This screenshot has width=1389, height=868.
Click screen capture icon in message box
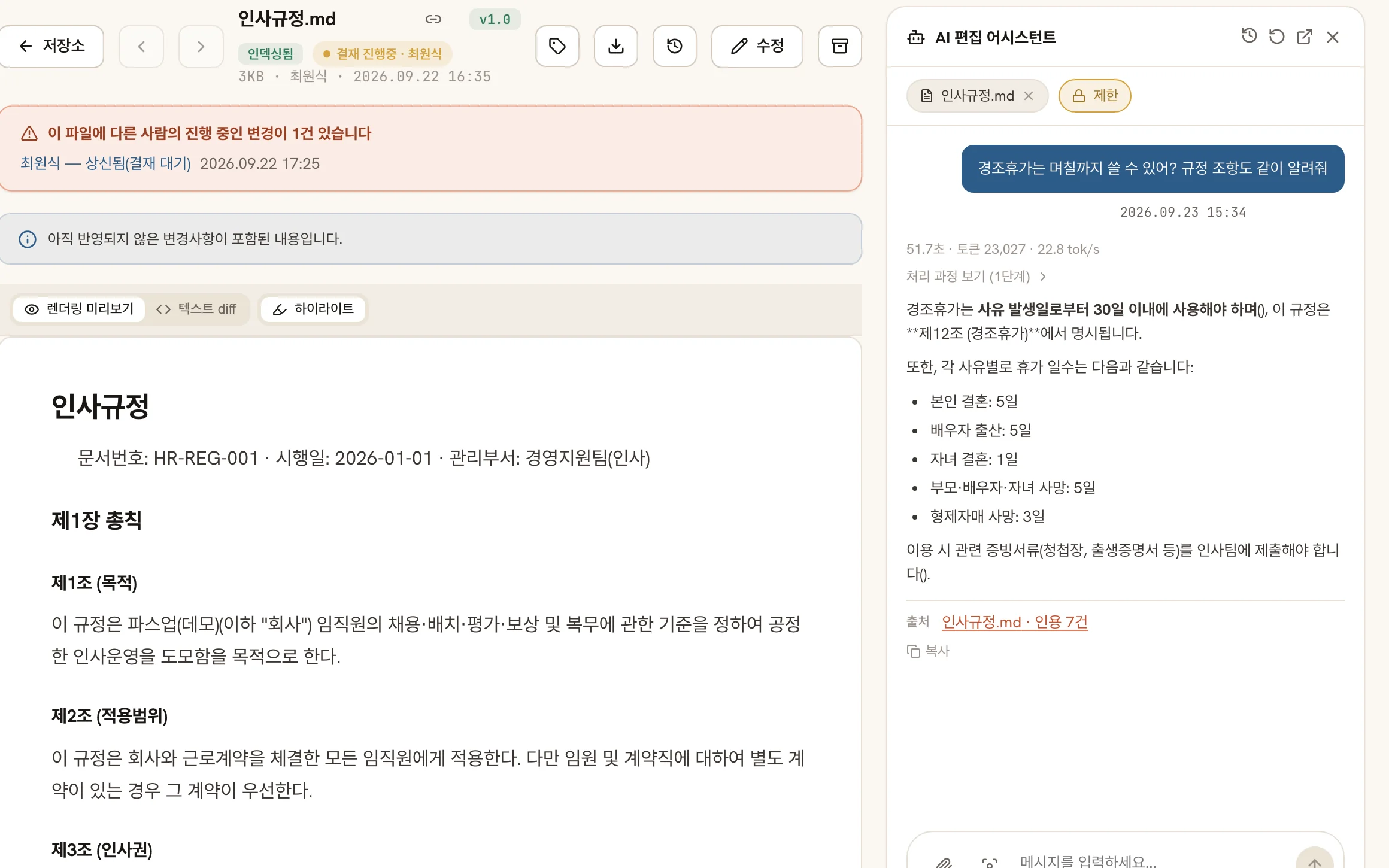[x=990, y=862]
